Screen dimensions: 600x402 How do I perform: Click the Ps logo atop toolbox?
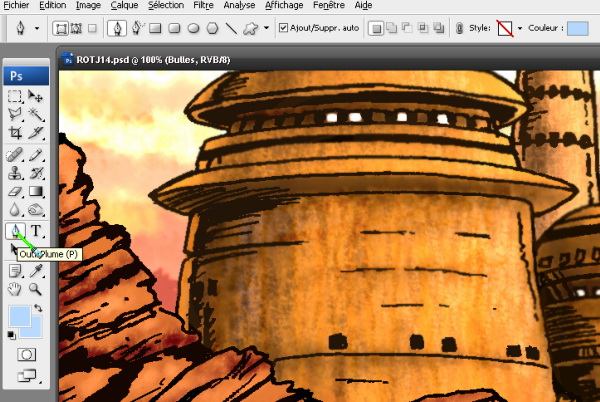(26, 76)
